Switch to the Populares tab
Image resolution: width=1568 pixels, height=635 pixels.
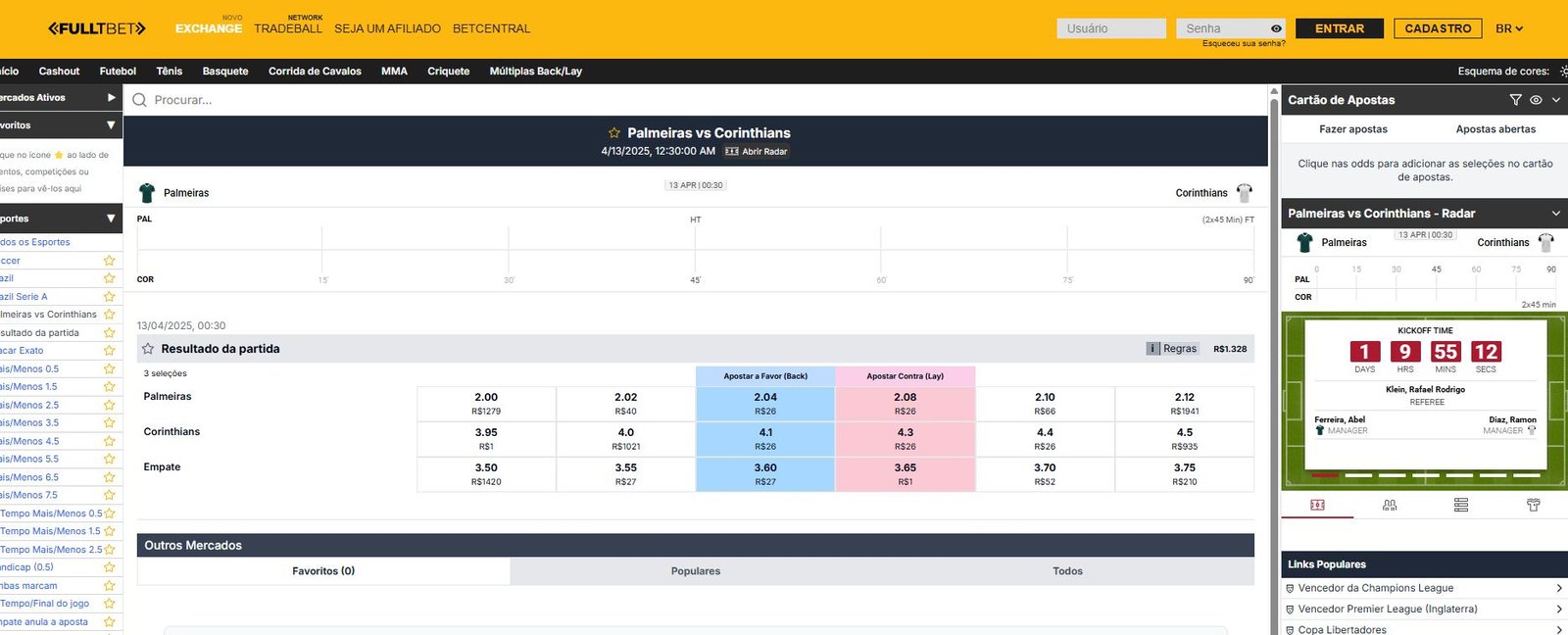[696, 571]
